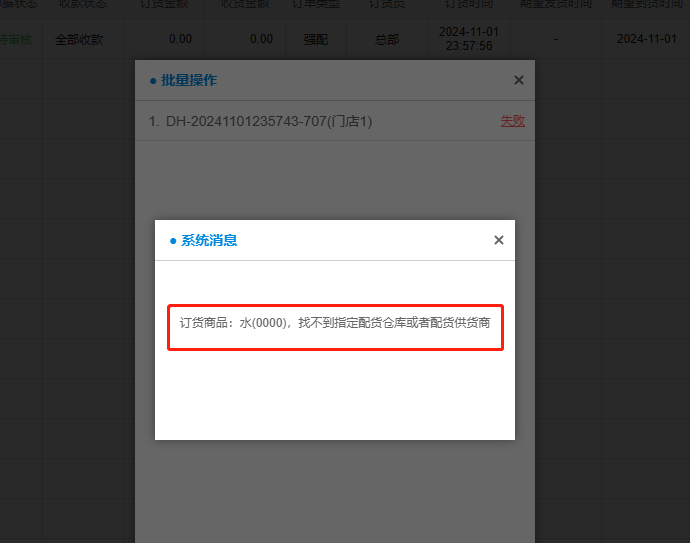Close the 批量操作 dialog
Image resolution: width=690 pixels, height=543 pixels.
click(519, 80)
